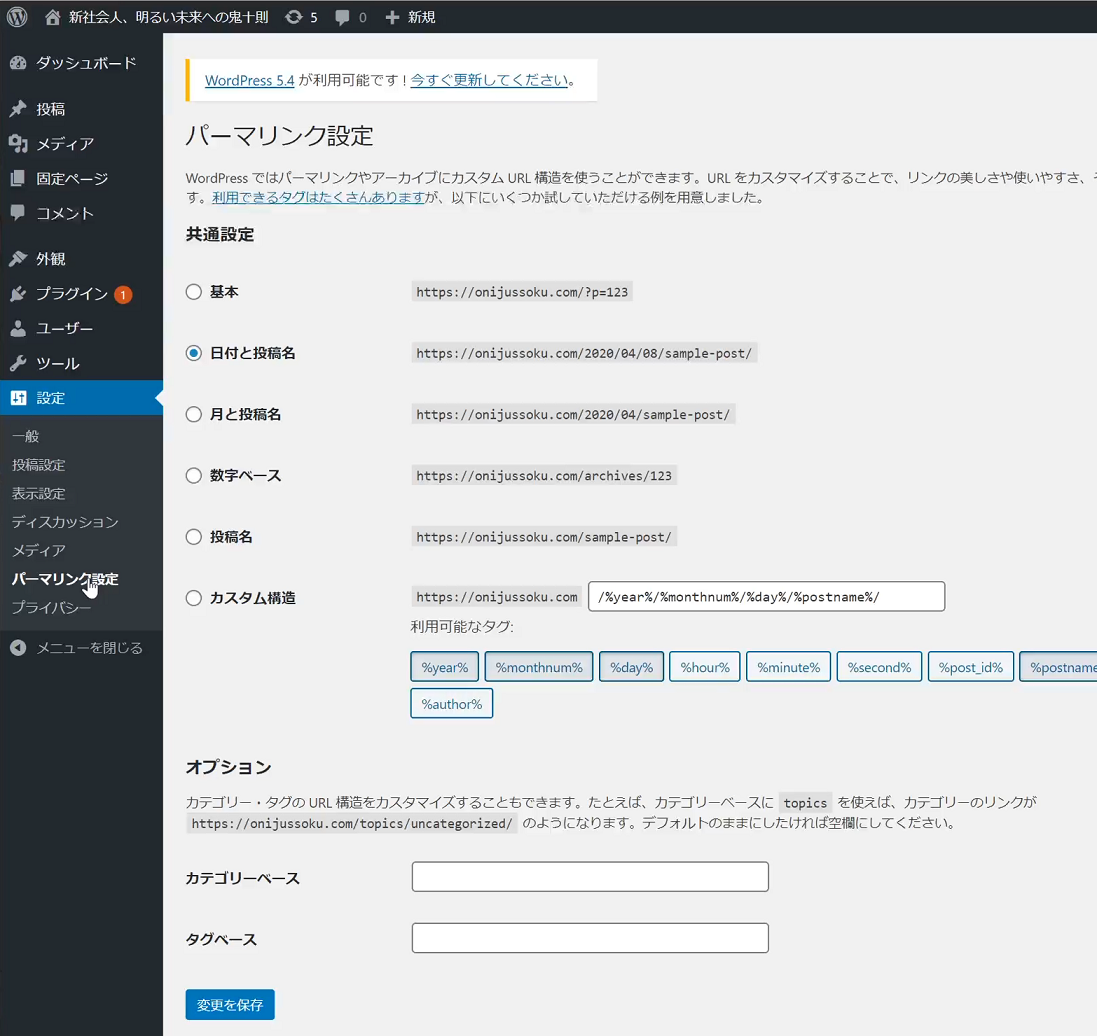
Task: Open the comments bubble icon in admin bar
Action: pos(342,17)
